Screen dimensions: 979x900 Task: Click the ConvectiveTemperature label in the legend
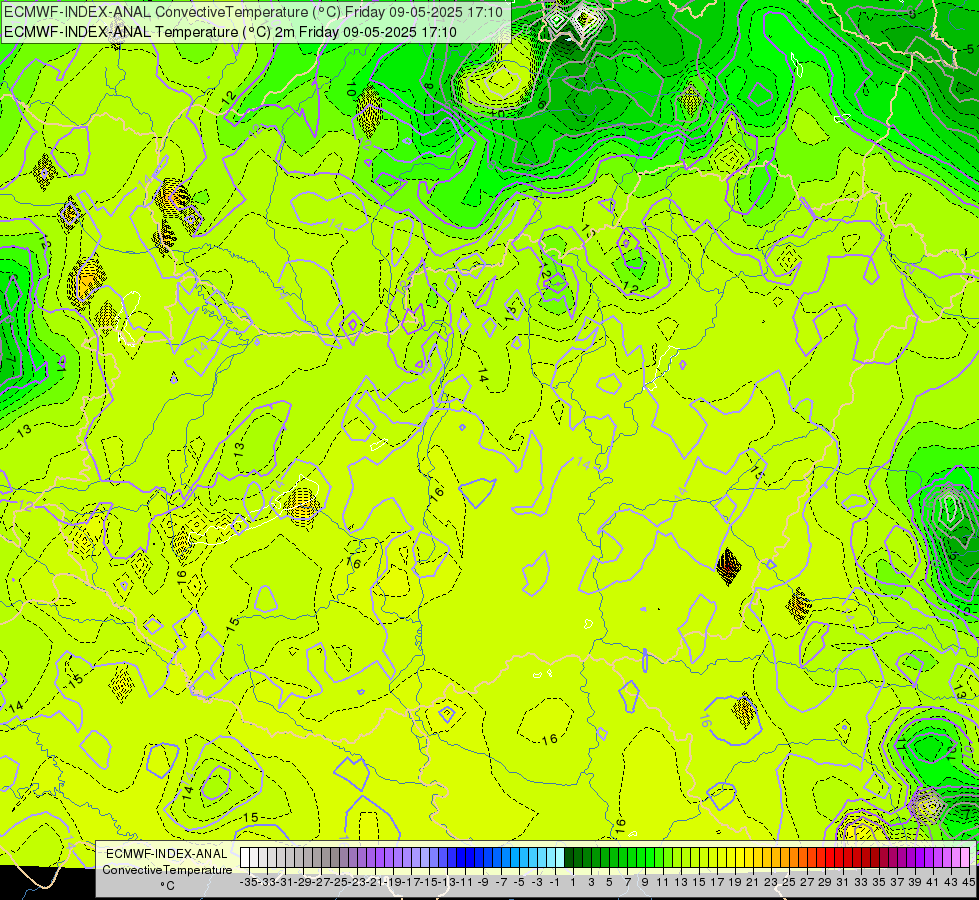[x=167, y=869]
